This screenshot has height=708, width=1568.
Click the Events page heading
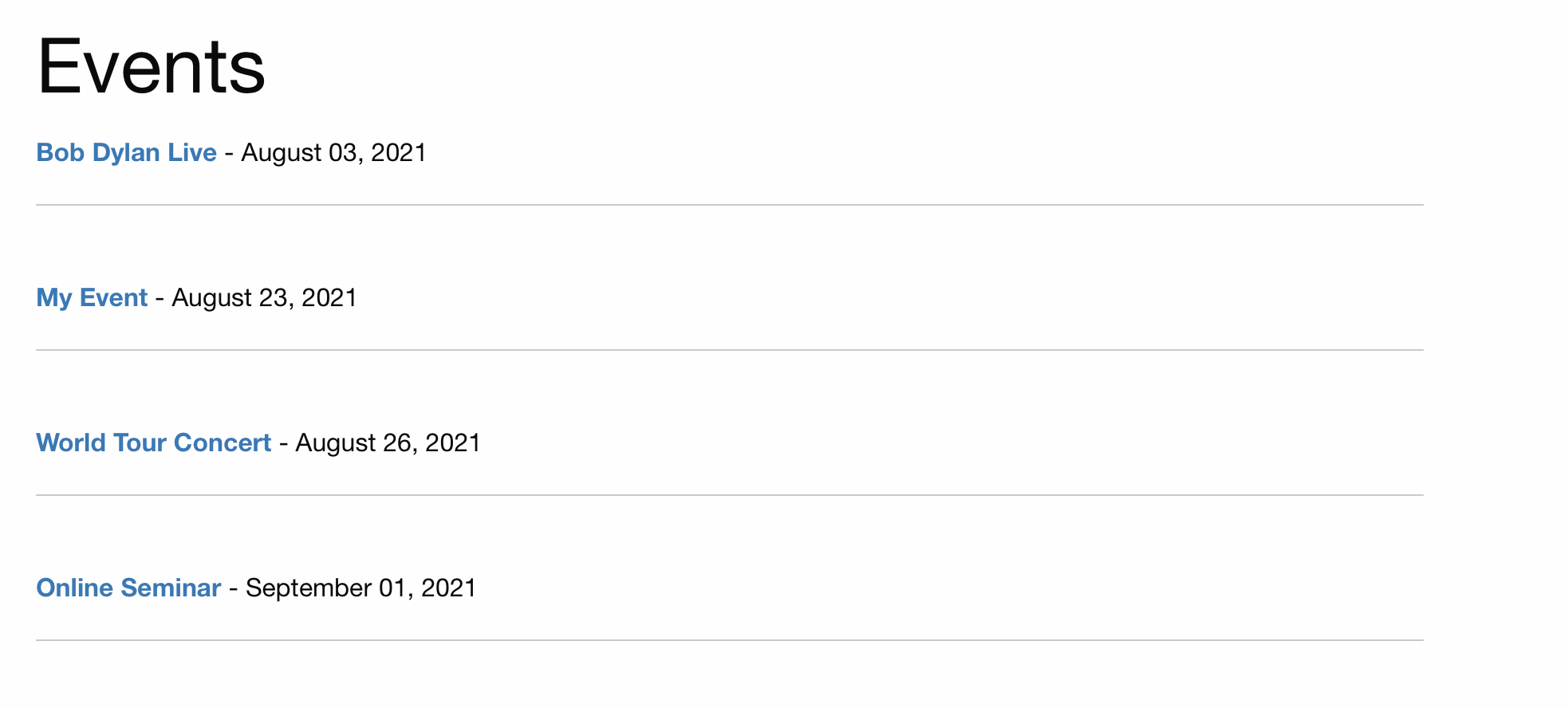(152, 67)
